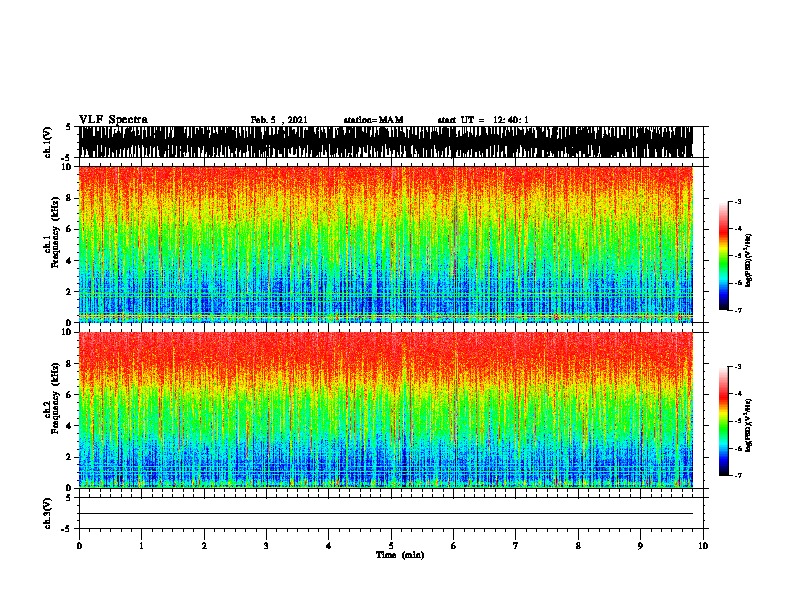Click inside the ch.2 spectrogram panel
Viewport: 792px width, 612px height.
point(386,410)
